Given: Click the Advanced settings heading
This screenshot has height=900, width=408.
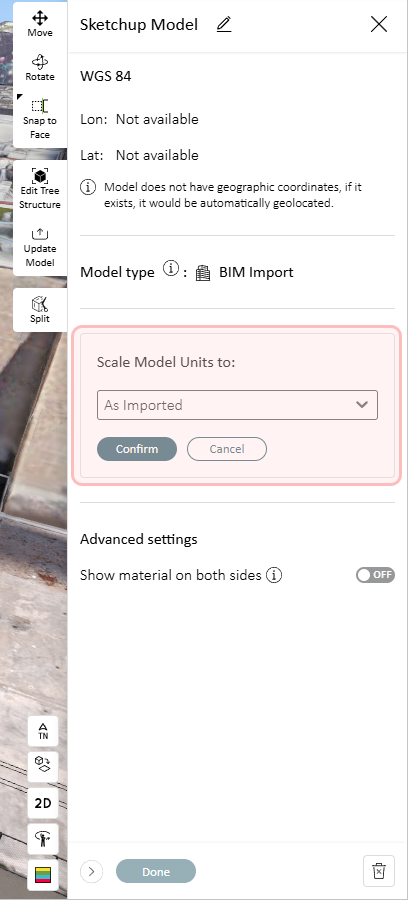Looking at the screenshot, I should tap(139, 539).
